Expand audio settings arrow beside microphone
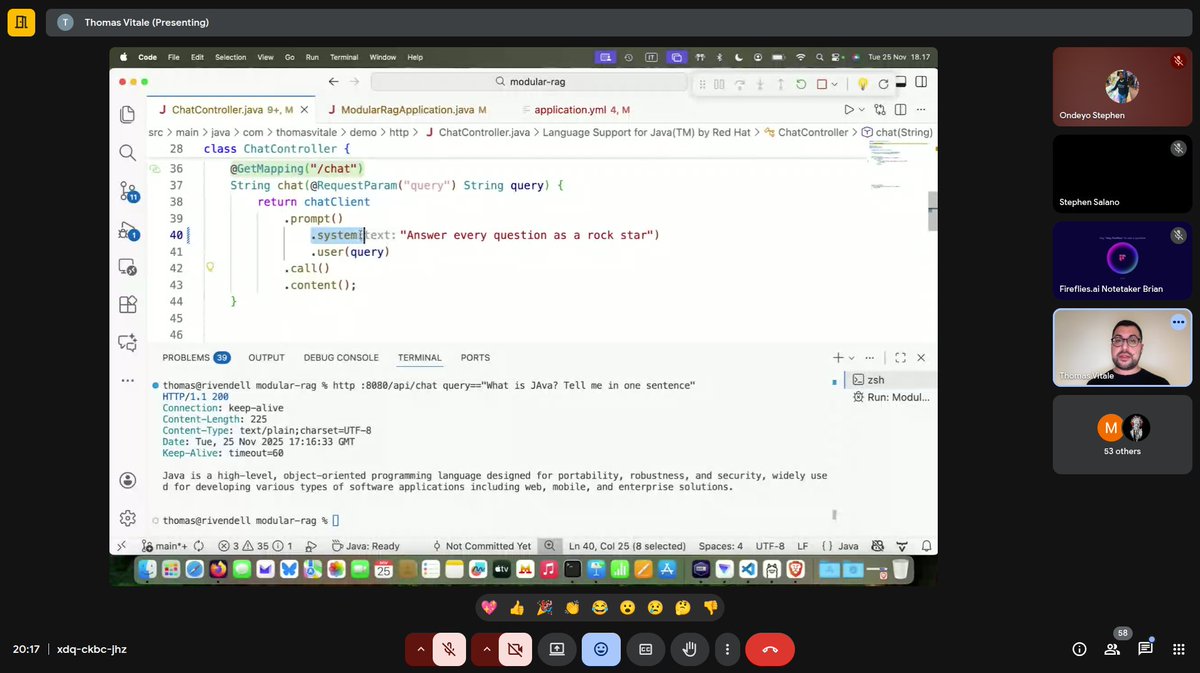Viewport: 1200px width, 673px height. [x=420, y=649]
